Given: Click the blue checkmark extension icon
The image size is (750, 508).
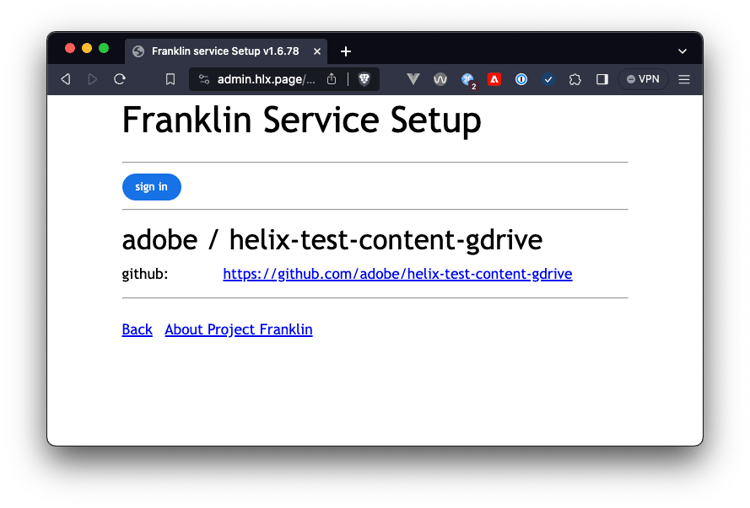Looking at the screenshot, I should [x=548, y=79].
